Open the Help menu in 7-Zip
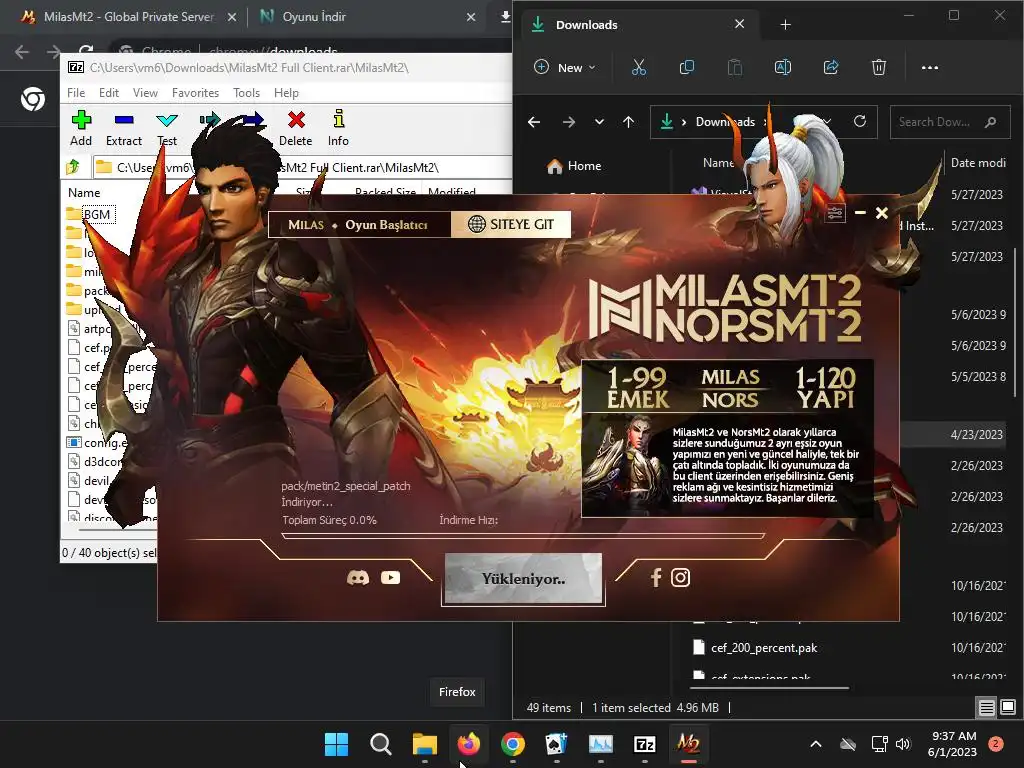The height and width of the screenshot is (768, 1024). tap(286, 93)
